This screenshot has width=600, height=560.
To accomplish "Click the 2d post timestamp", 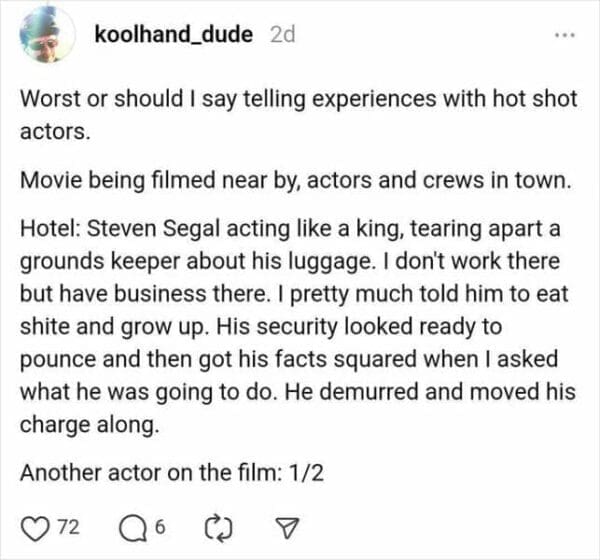I will click(283, 34).
